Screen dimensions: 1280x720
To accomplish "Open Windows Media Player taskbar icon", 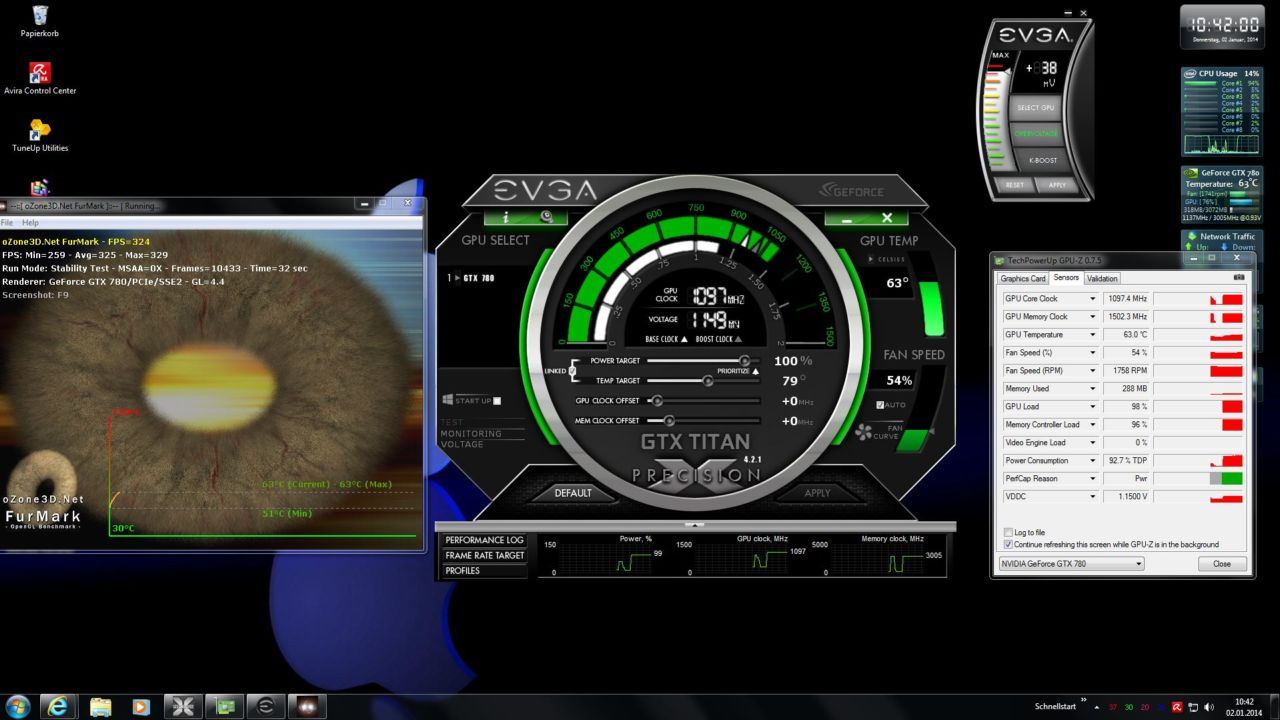I will click(141, 706).
